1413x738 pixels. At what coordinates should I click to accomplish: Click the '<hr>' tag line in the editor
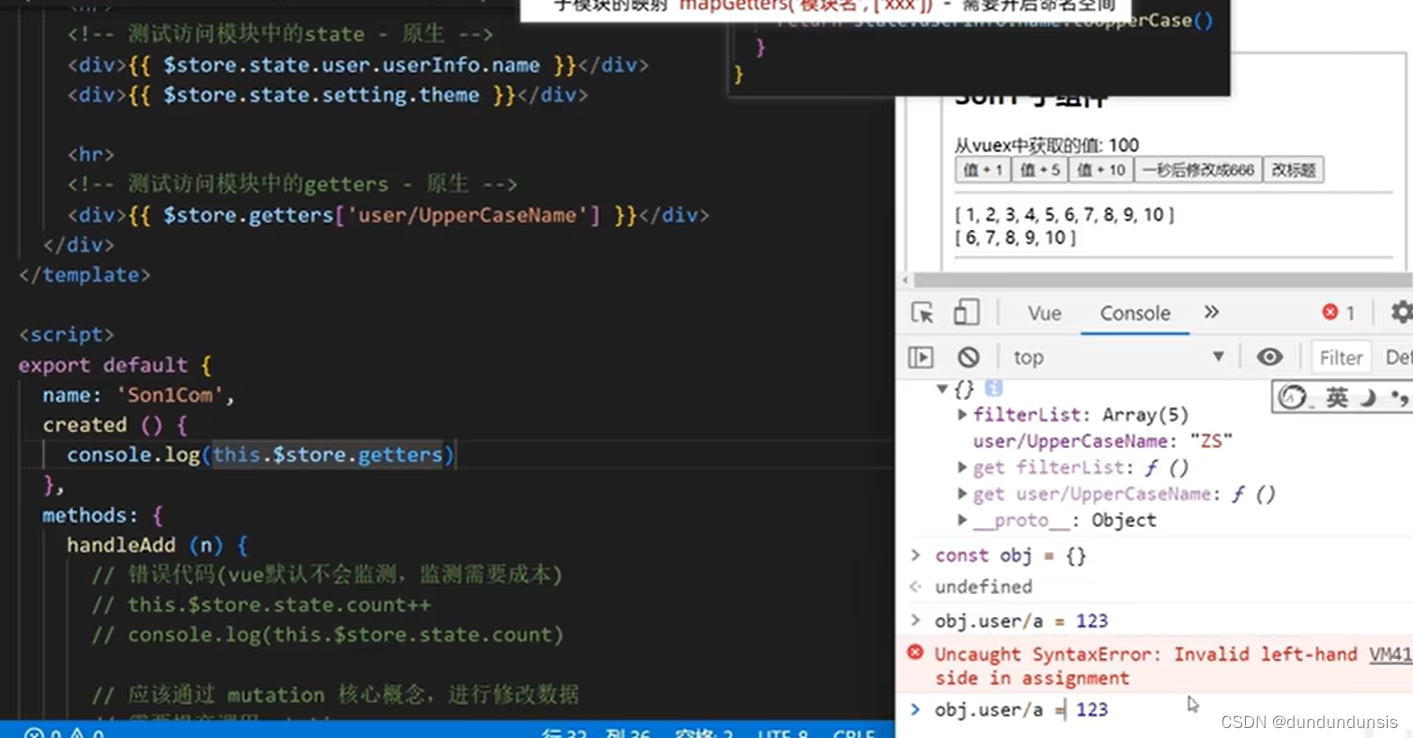pos(91,154)
